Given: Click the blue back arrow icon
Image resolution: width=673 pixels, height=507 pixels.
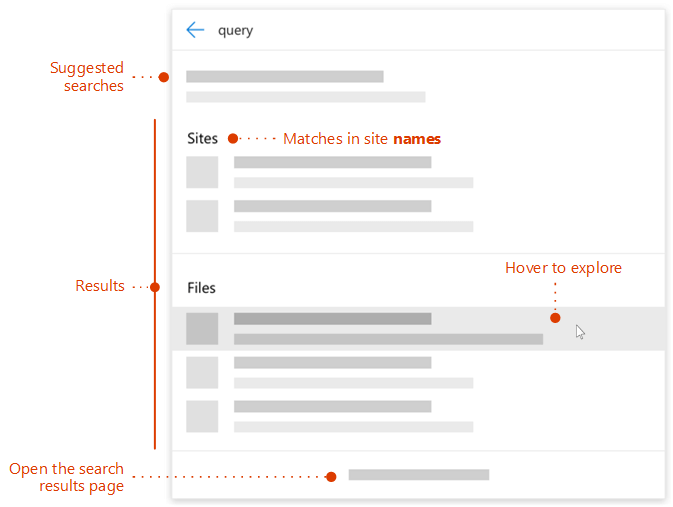Looking at the screenshot, I should coord(195,30).
